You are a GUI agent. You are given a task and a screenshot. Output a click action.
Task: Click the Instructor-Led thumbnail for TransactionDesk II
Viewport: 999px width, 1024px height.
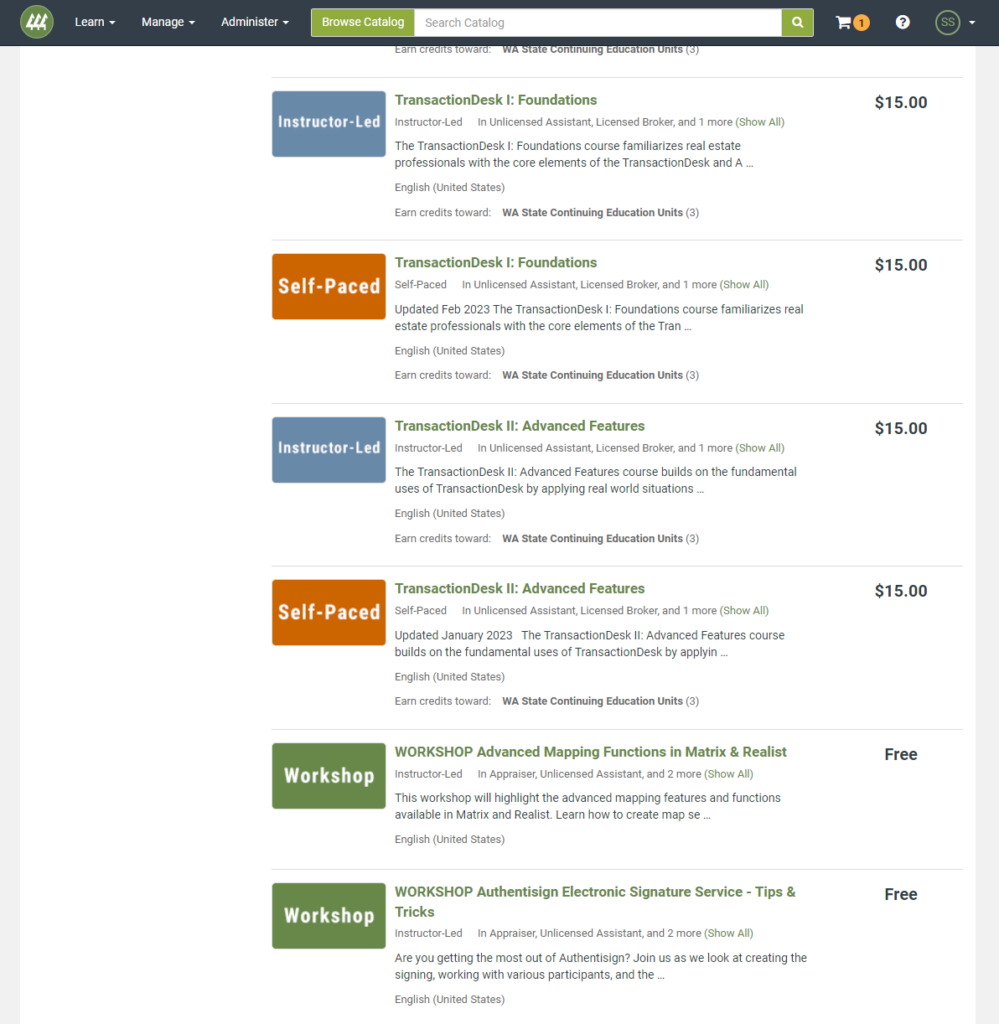click(x=328, y=449)
